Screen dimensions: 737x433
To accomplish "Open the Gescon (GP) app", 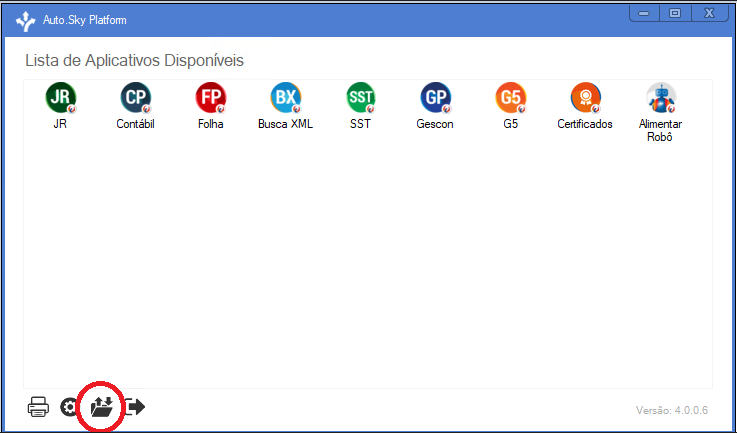I will (x=435, y=98).
